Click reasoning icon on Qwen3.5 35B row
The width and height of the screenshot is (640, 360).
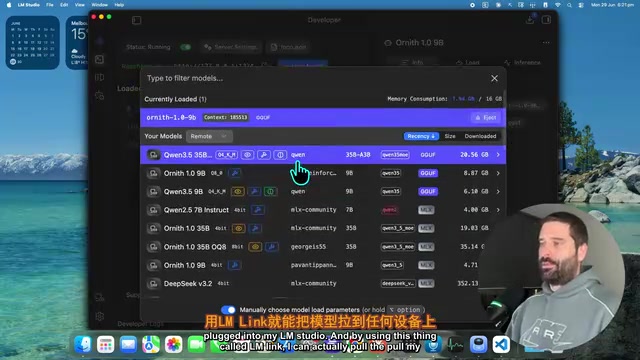click(280, 155)
